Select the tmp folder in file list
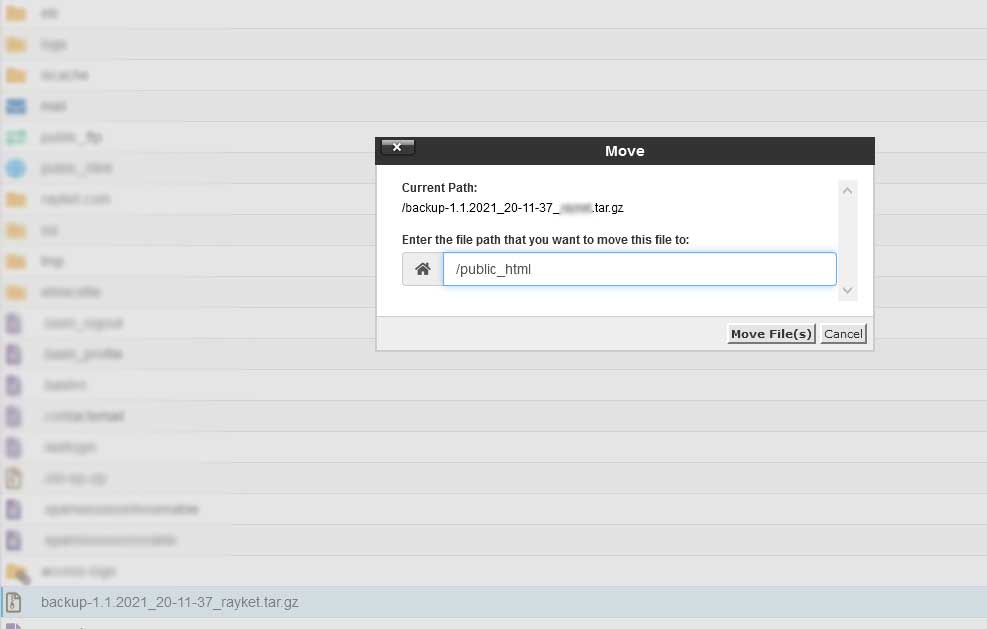 (x=53, y=261)
